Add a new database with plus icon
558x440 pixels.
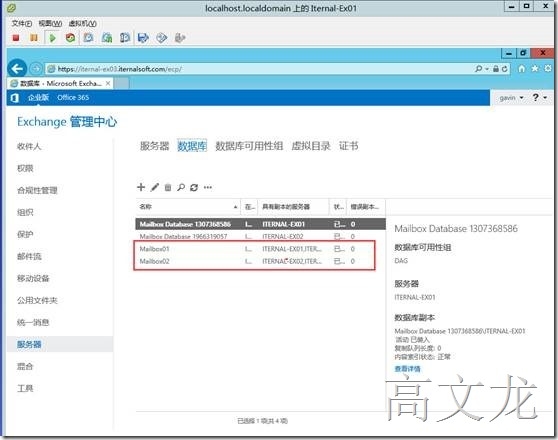tap(141, 187)
